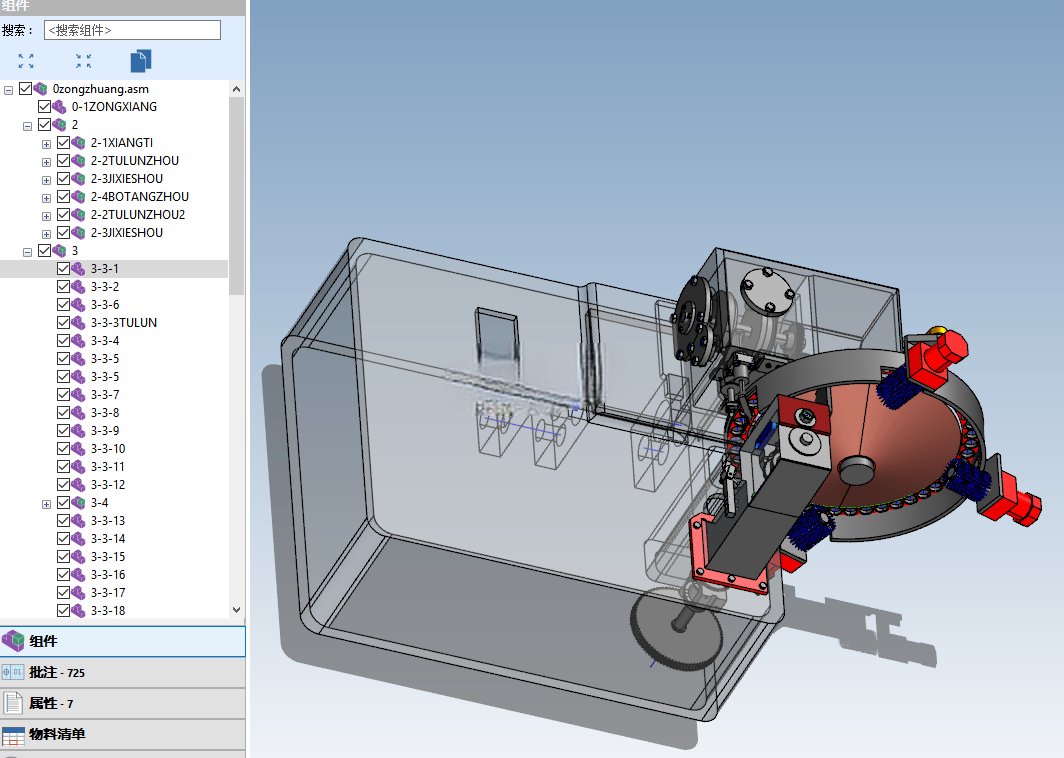Click the collapse all components icon
The width and height of the screenshot is (1064, 758).
pyautogui.click(x=83, y=61)
